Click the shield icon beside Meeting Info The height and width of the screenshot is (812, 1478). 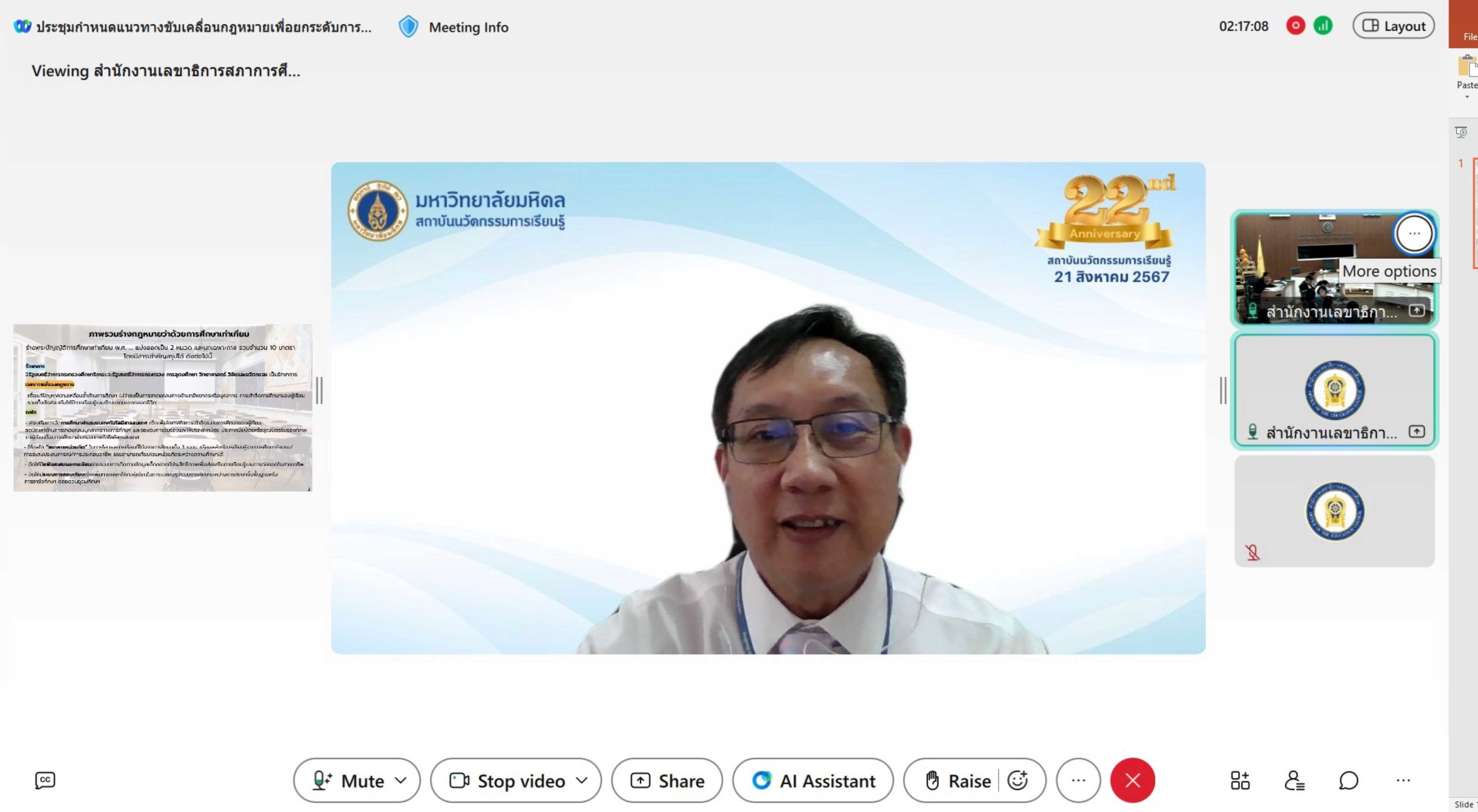[x=408, y=27]
